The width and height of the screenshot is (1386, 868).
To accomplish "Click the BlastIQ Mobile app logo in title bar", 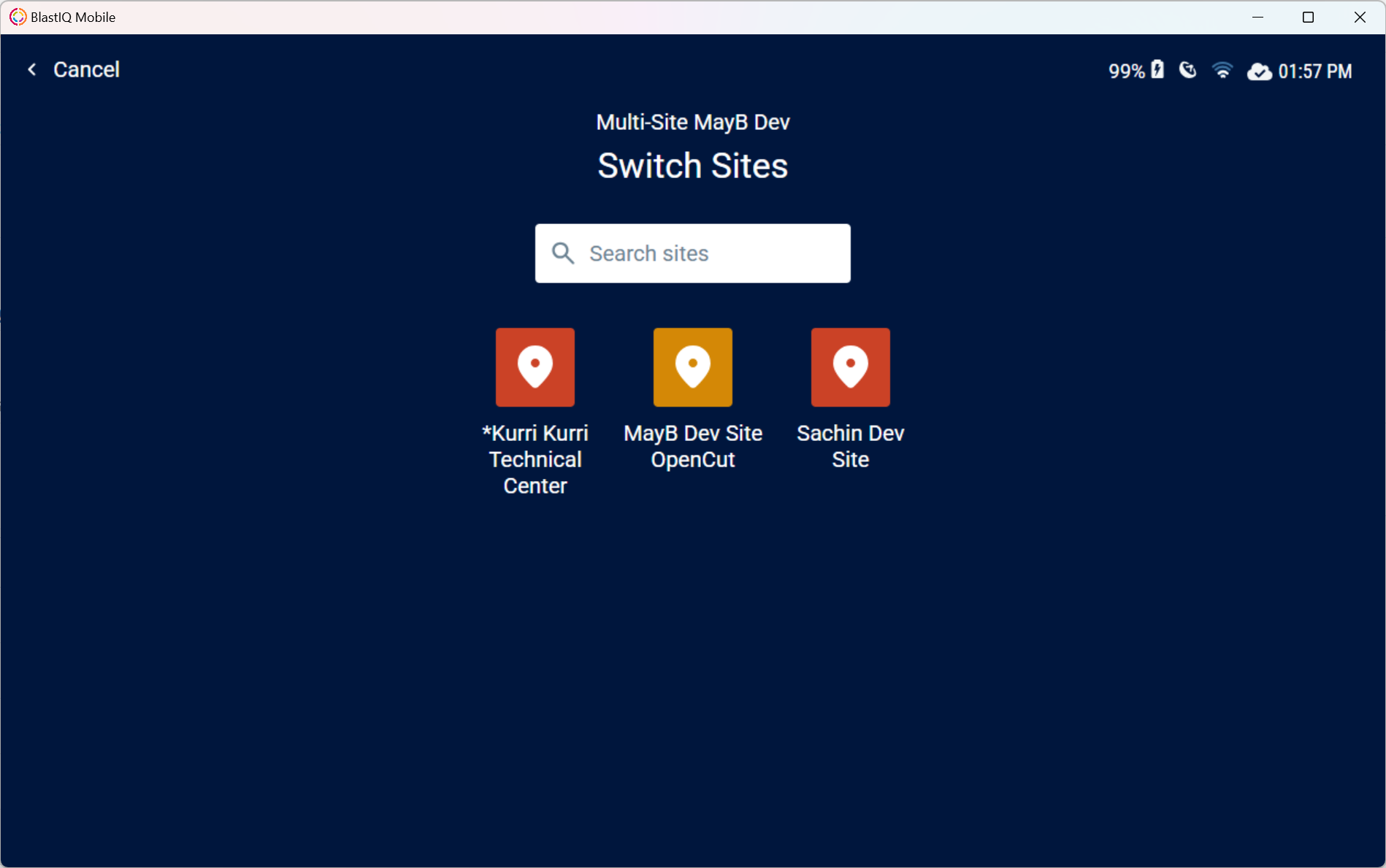I will tap(18, 17).
